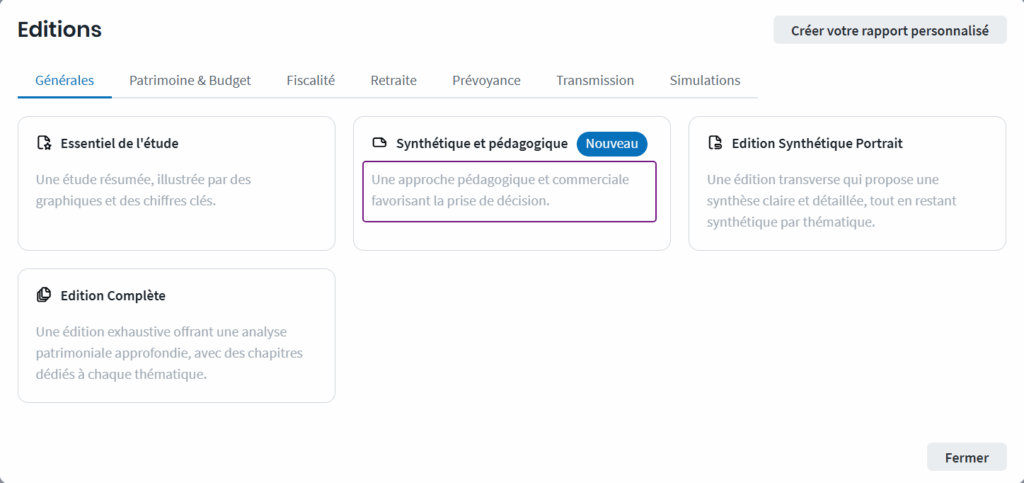Click the Fermer button
The height and width of the screenshot is (483, 1024).
click(967, 458)
